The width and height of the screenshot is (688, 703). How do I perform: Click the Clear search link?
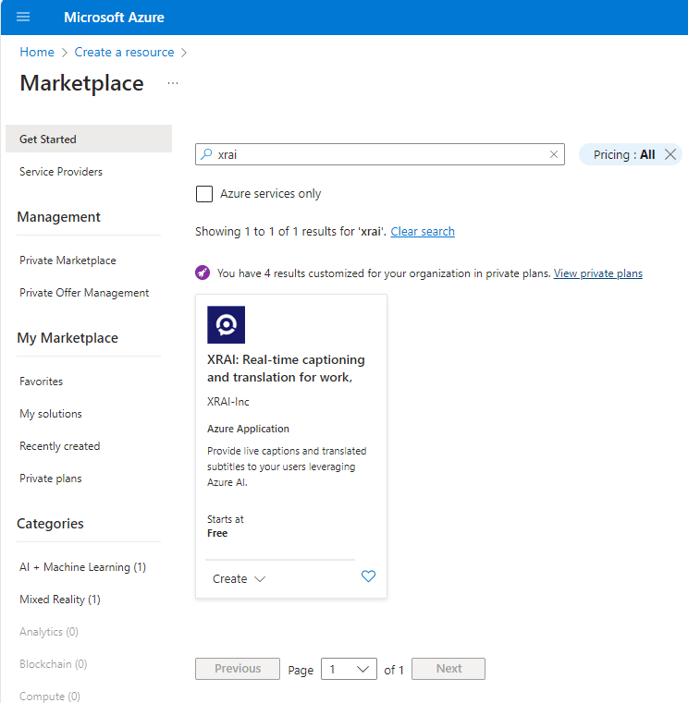pos(423,231)
